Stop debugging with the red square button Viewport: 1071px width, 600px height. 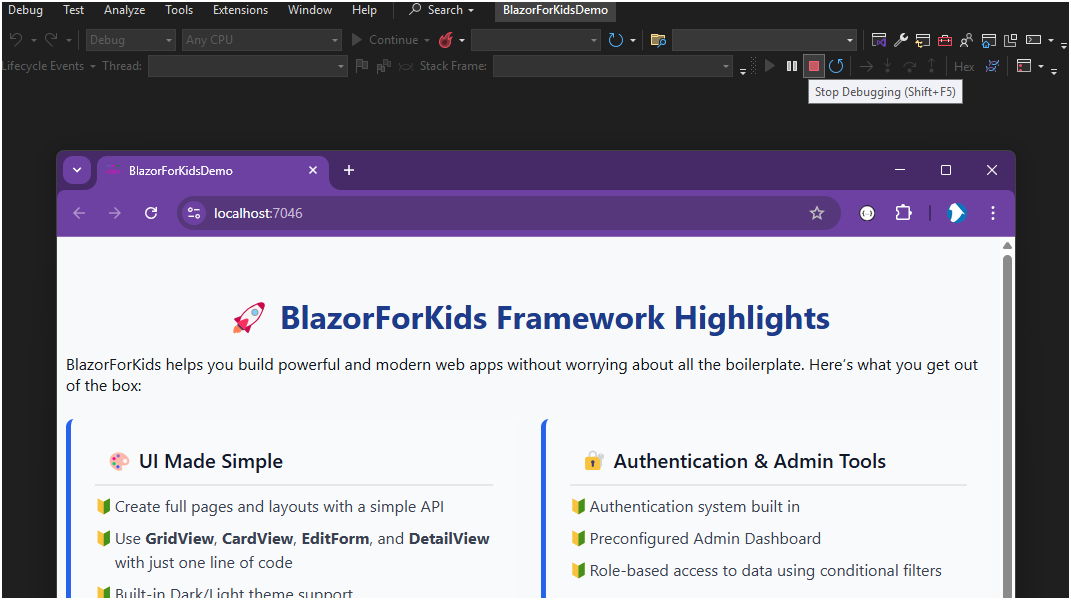813,66
